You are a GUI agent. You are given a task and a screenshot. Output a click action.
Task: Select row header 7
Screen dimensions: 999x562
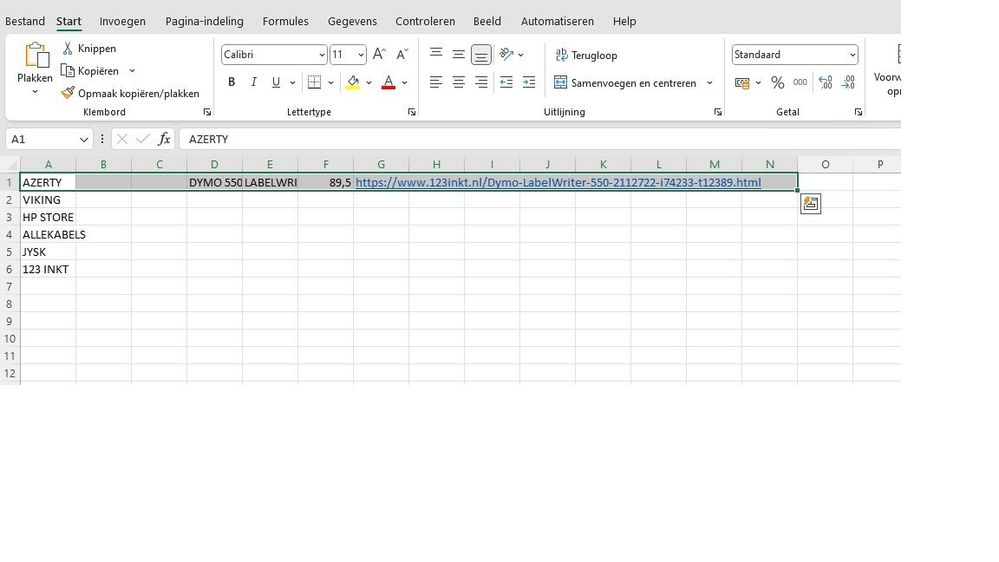[10, 287]
